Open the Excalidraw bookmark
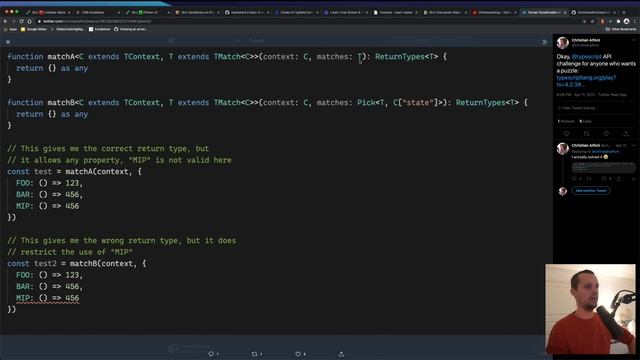Screen dimensions: 640x360 point(99,29)
